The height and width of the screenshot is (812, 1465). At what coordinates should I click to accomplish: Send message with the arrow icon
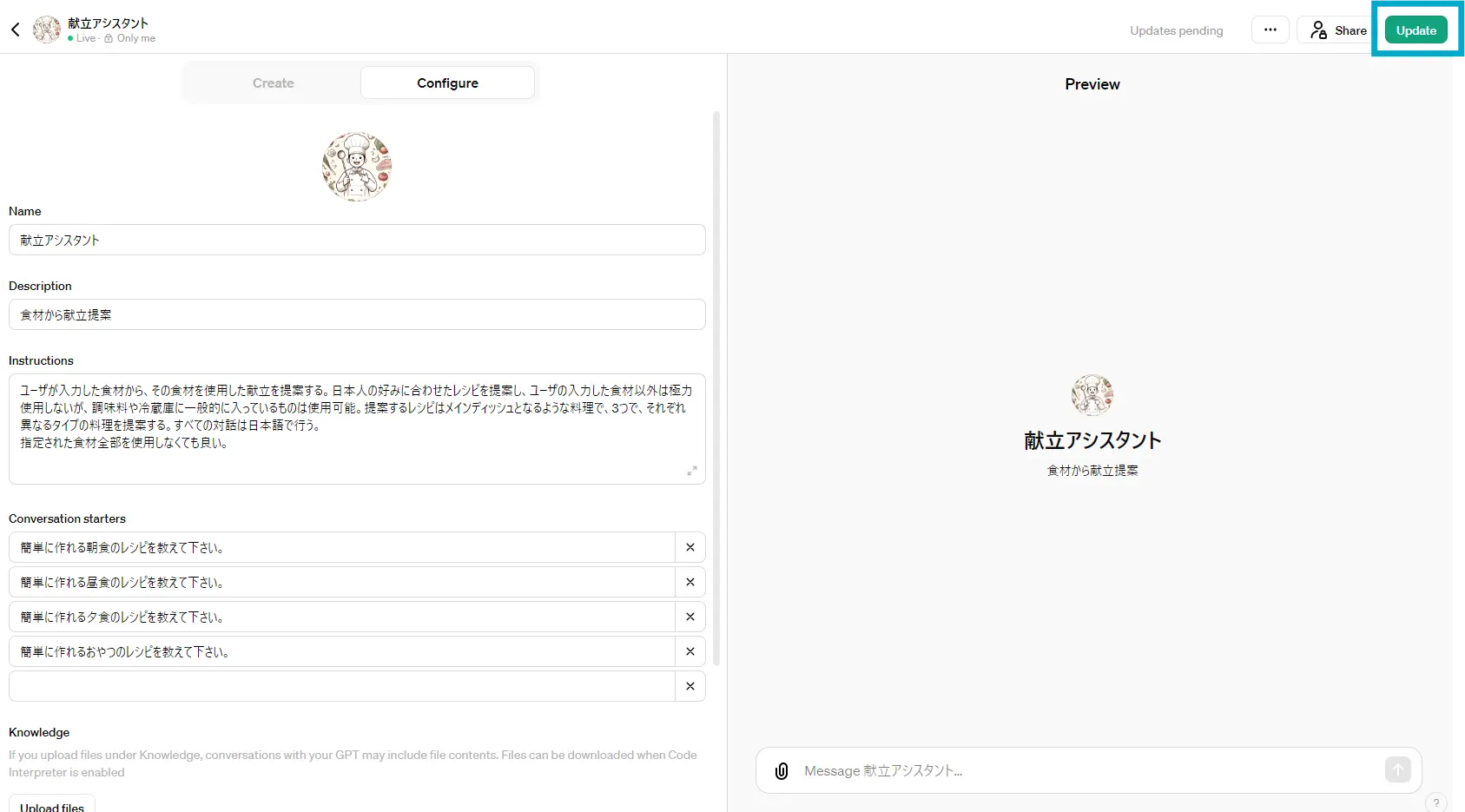tap(1397, 769)
